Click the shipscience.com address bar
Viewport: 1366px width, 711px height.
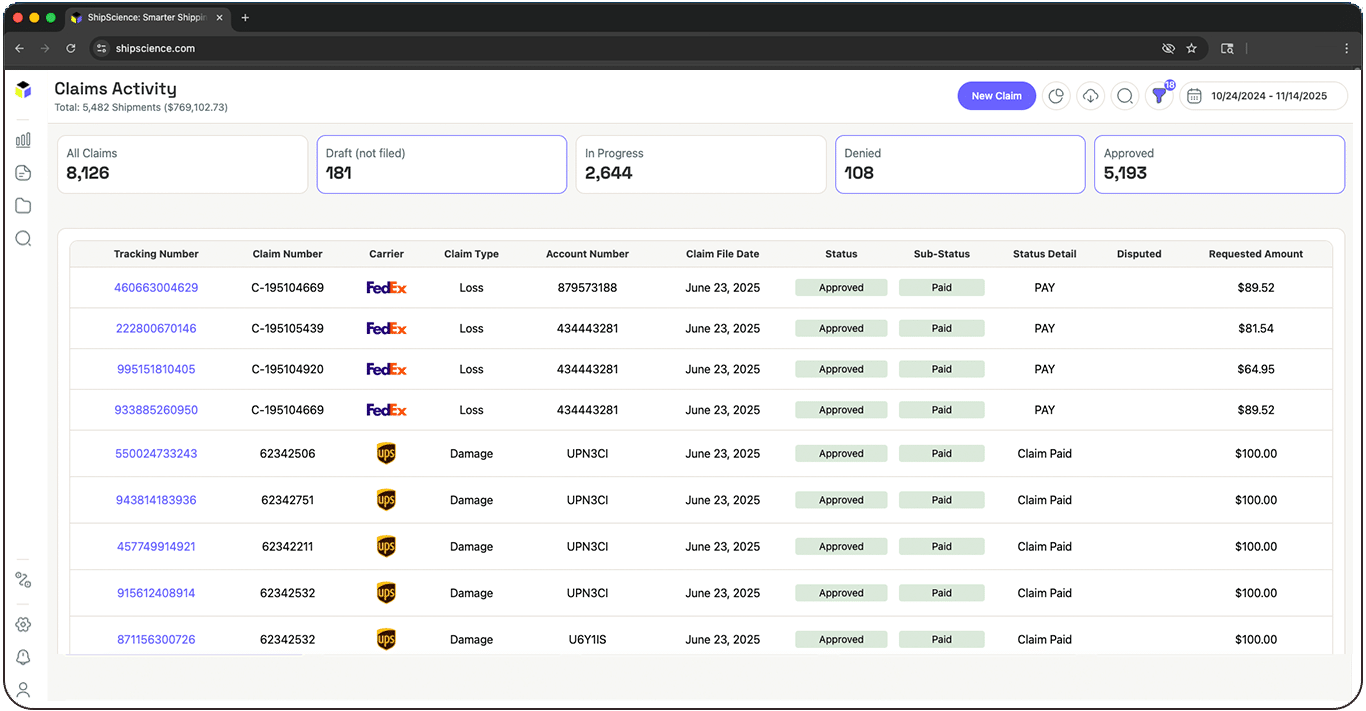point(156,48)
